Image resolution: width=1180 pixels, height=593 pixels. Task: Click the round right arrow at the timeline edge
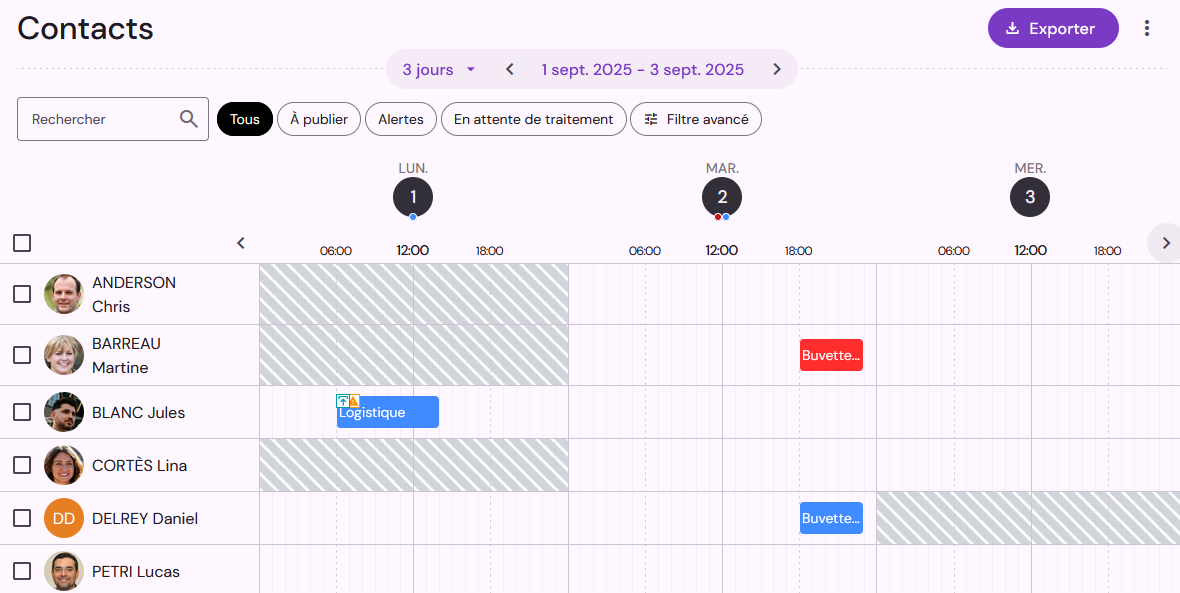[1165, 243]
